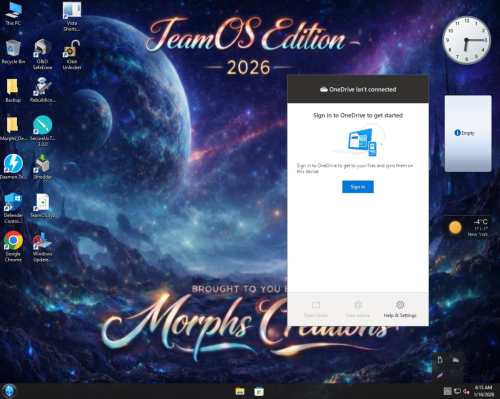
Task: Launch Google Chrome from the desktop
Action: pos(13,247)
